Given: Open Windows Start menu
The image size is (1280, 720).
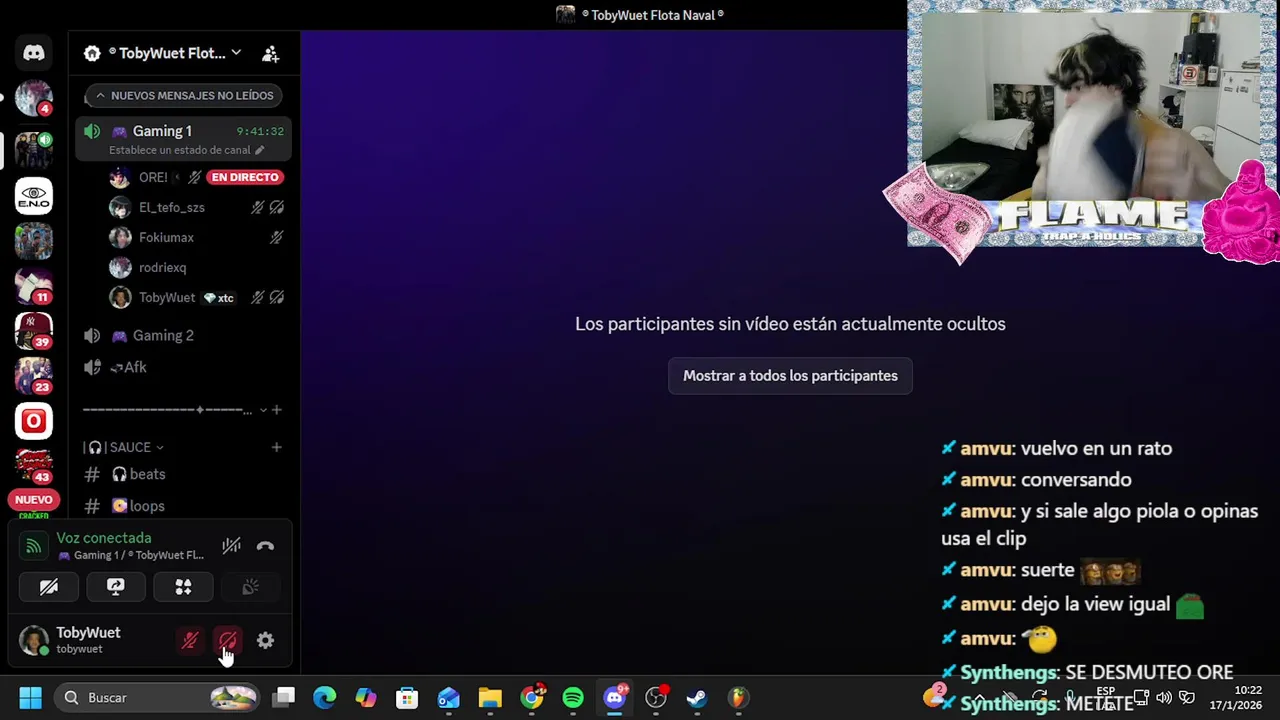Looking at the screenshot, I should (31, 698).
